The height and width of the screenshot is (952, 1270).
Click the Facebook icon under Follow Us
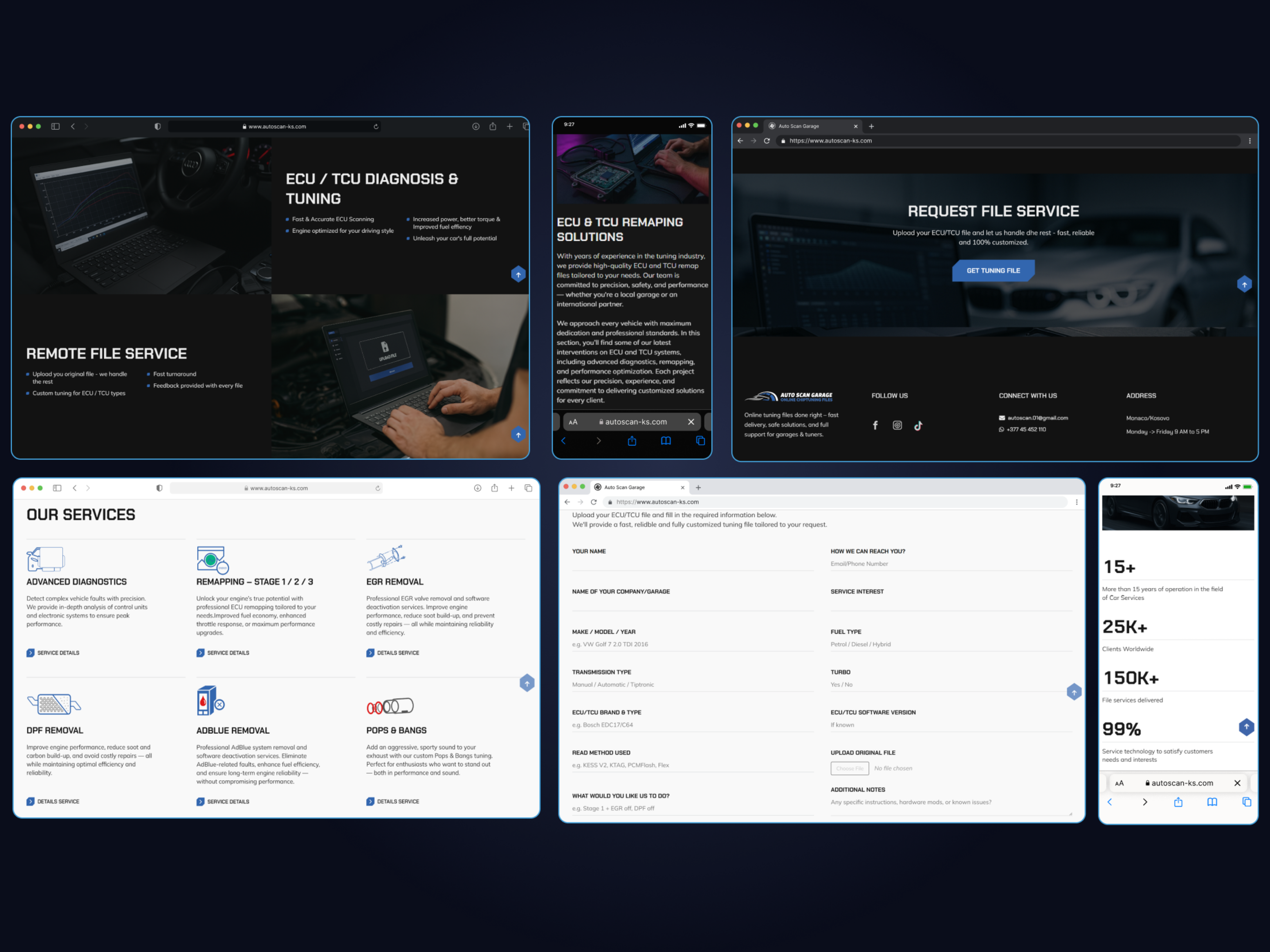click(x=875, y=425)
